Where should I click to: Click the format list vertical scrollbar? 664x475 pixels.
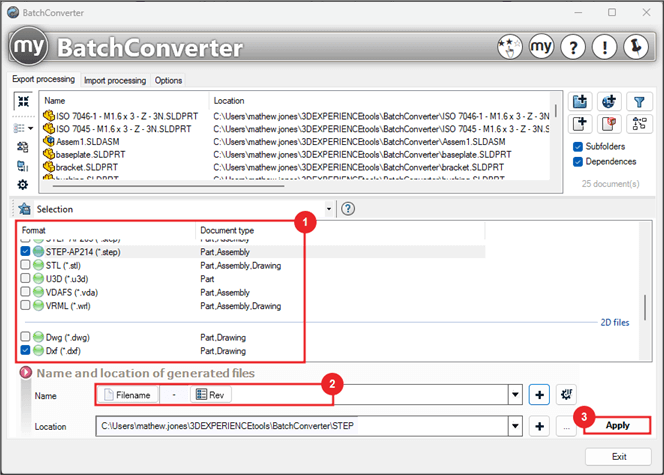click(x=645, y=307)
